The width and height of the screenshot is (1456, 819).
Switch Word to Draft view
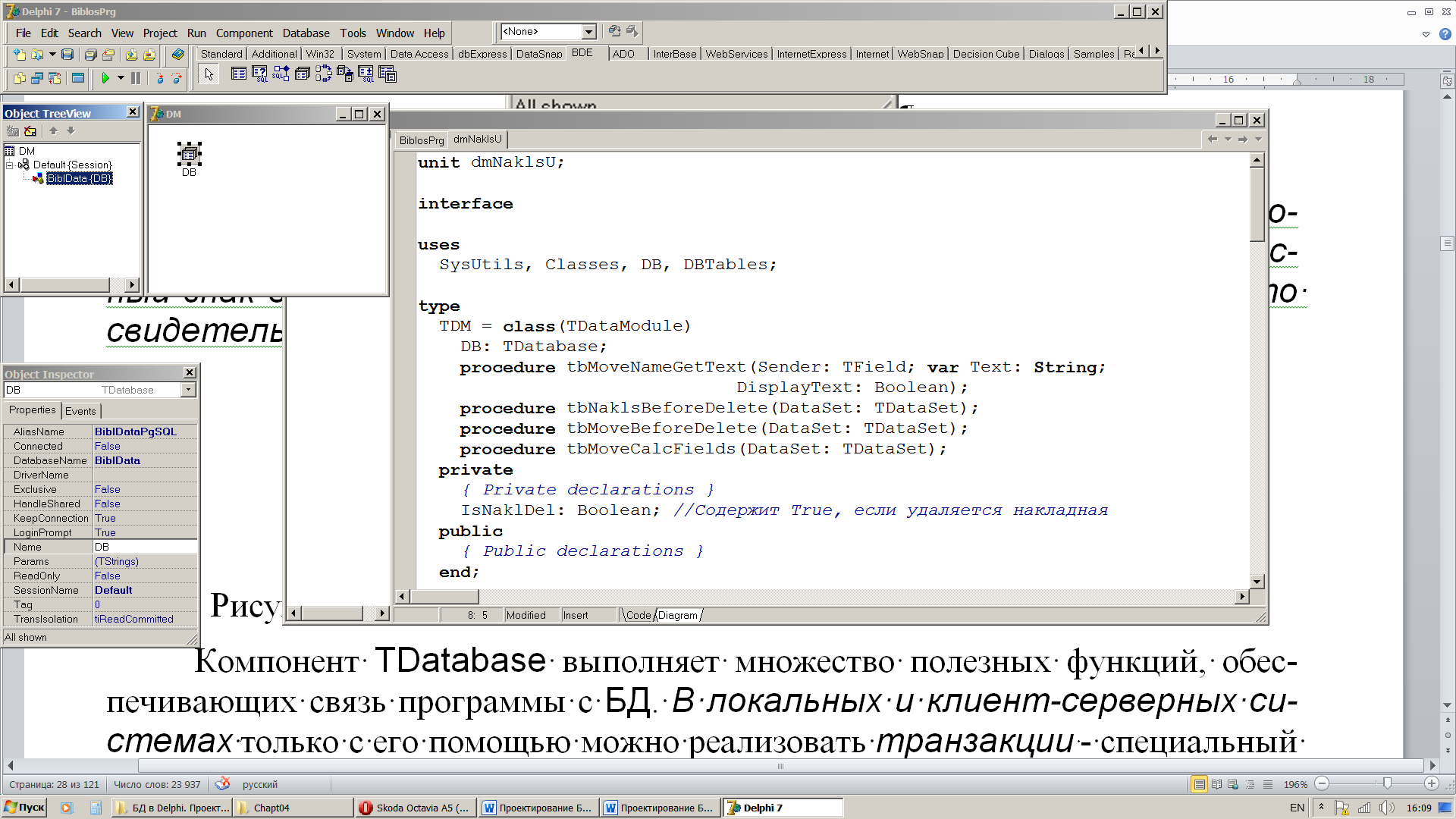point(1268,785)
